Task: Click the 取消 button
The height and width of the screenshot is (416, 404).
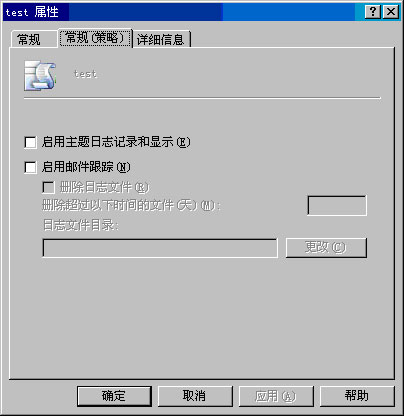Action: click(195, 396)
